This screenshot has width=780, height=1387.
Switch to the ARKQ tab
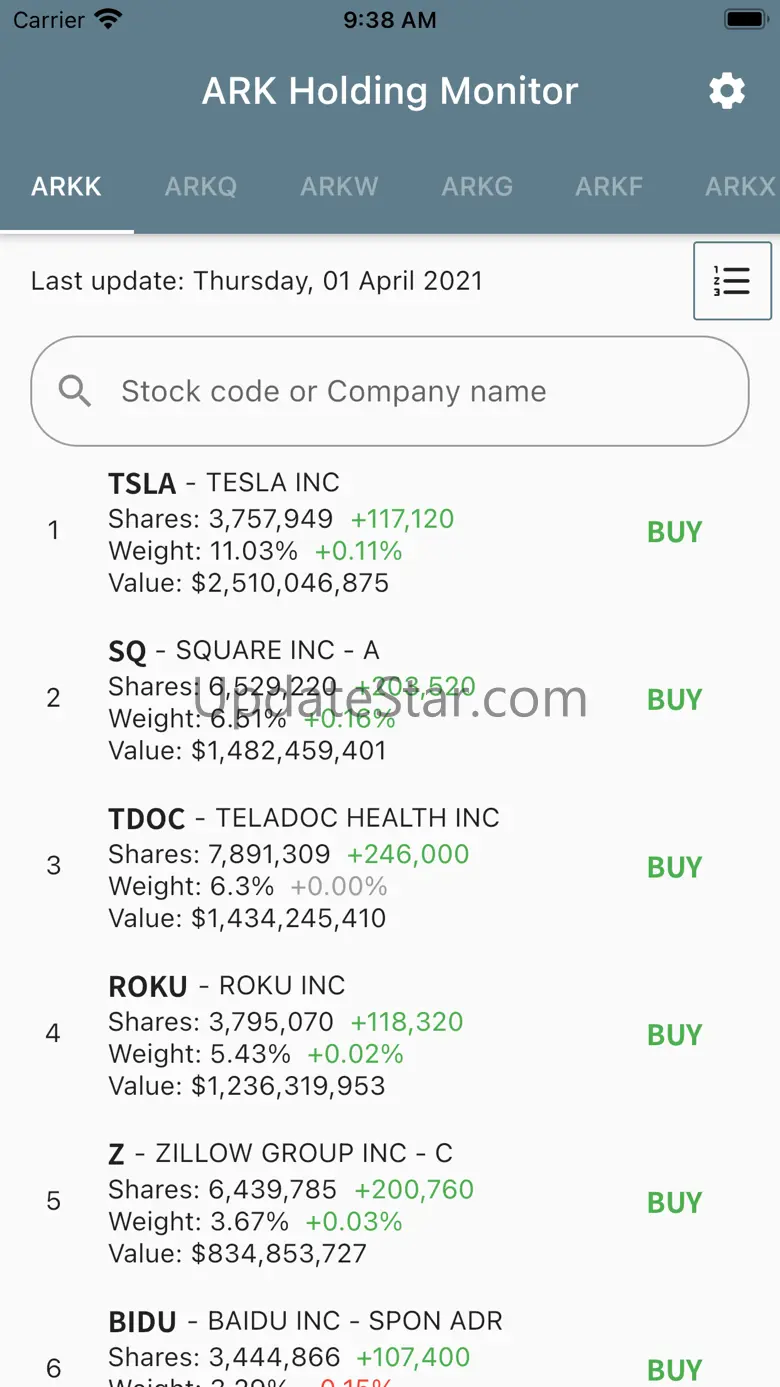201,187
